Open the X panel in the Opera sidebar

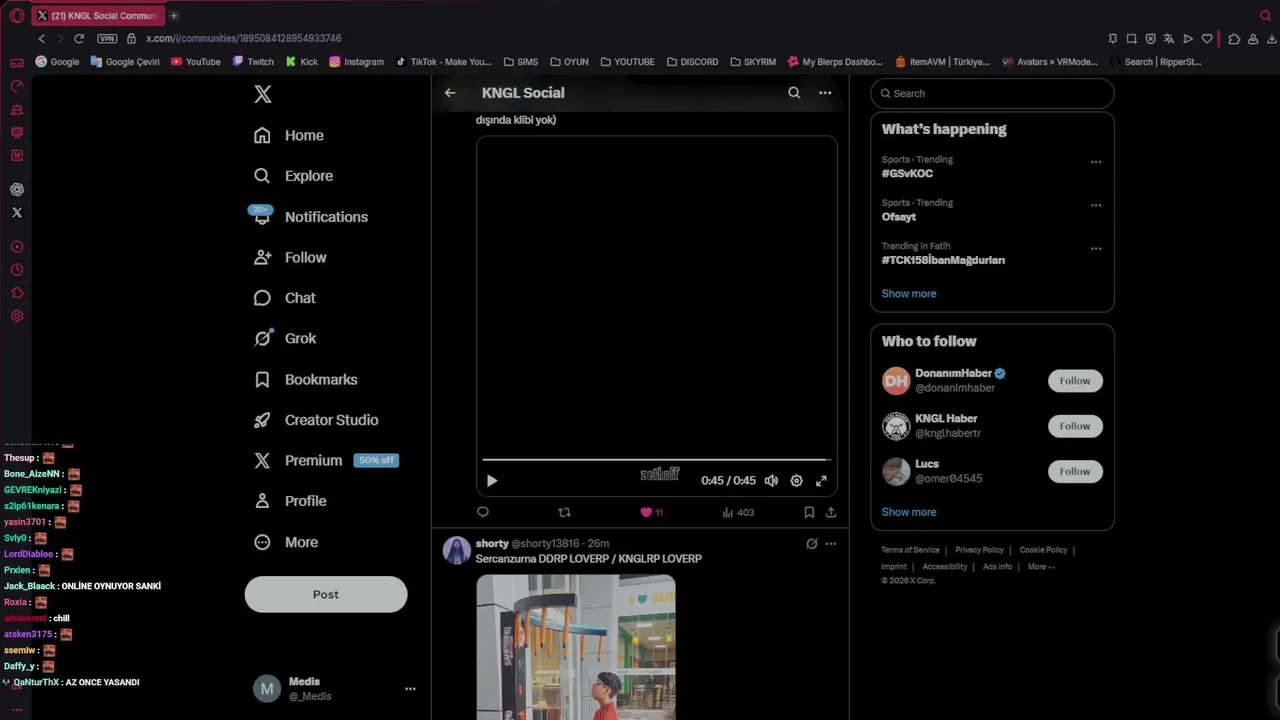coord(17,212)
